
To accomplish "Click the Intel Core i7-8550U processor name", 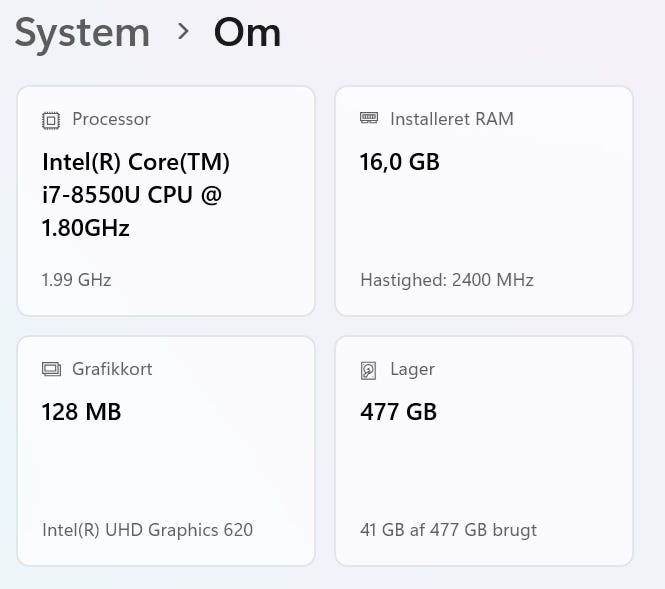I will [136, 195].
